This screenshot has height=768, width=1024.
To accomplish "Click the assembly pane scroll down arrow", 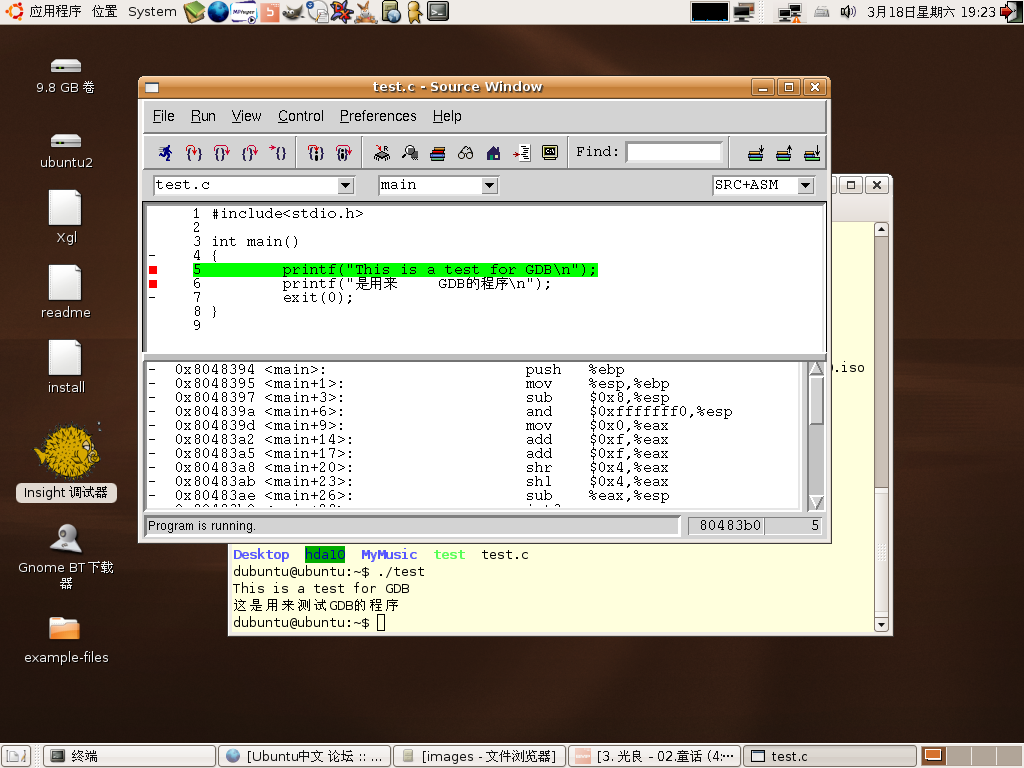I will click(816, 502).
